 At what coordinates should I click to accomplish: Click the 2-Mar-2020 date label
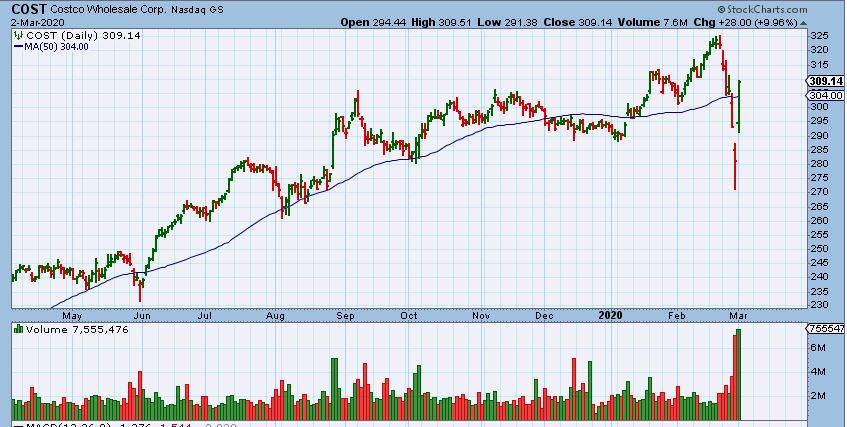tap(38, 23)
